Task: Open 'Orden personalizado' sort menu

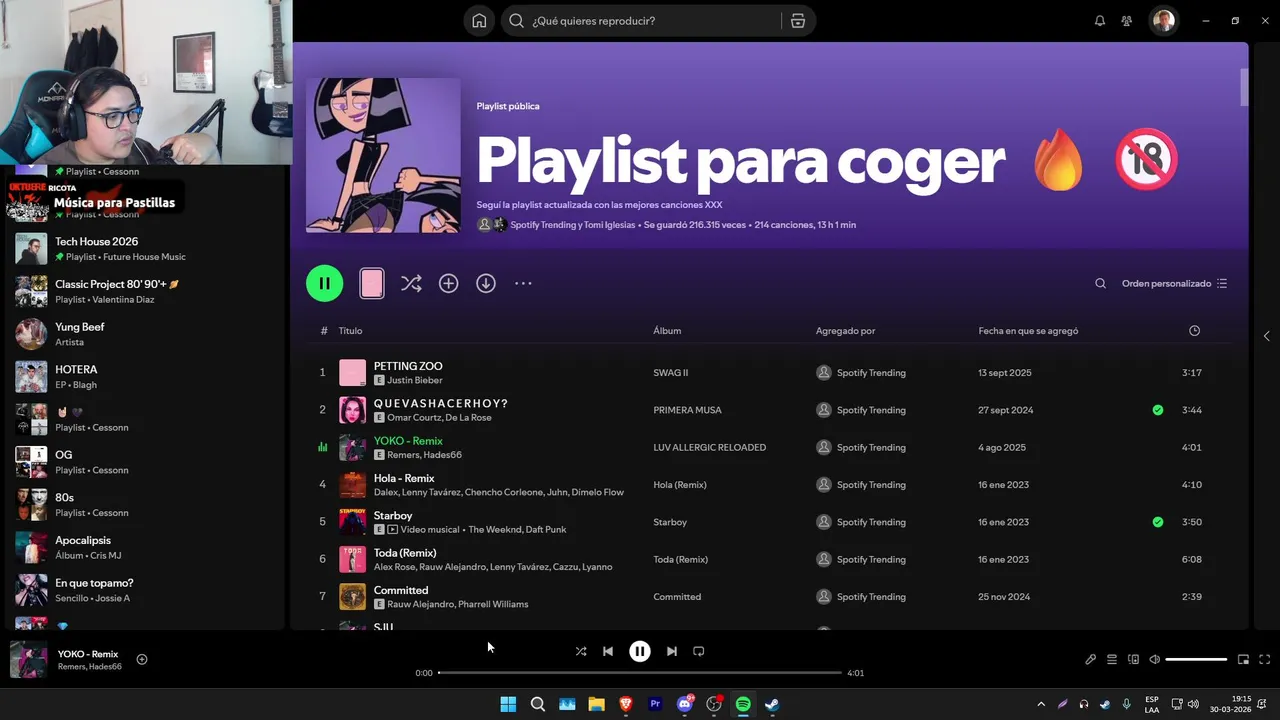Action: point(1174,283)
